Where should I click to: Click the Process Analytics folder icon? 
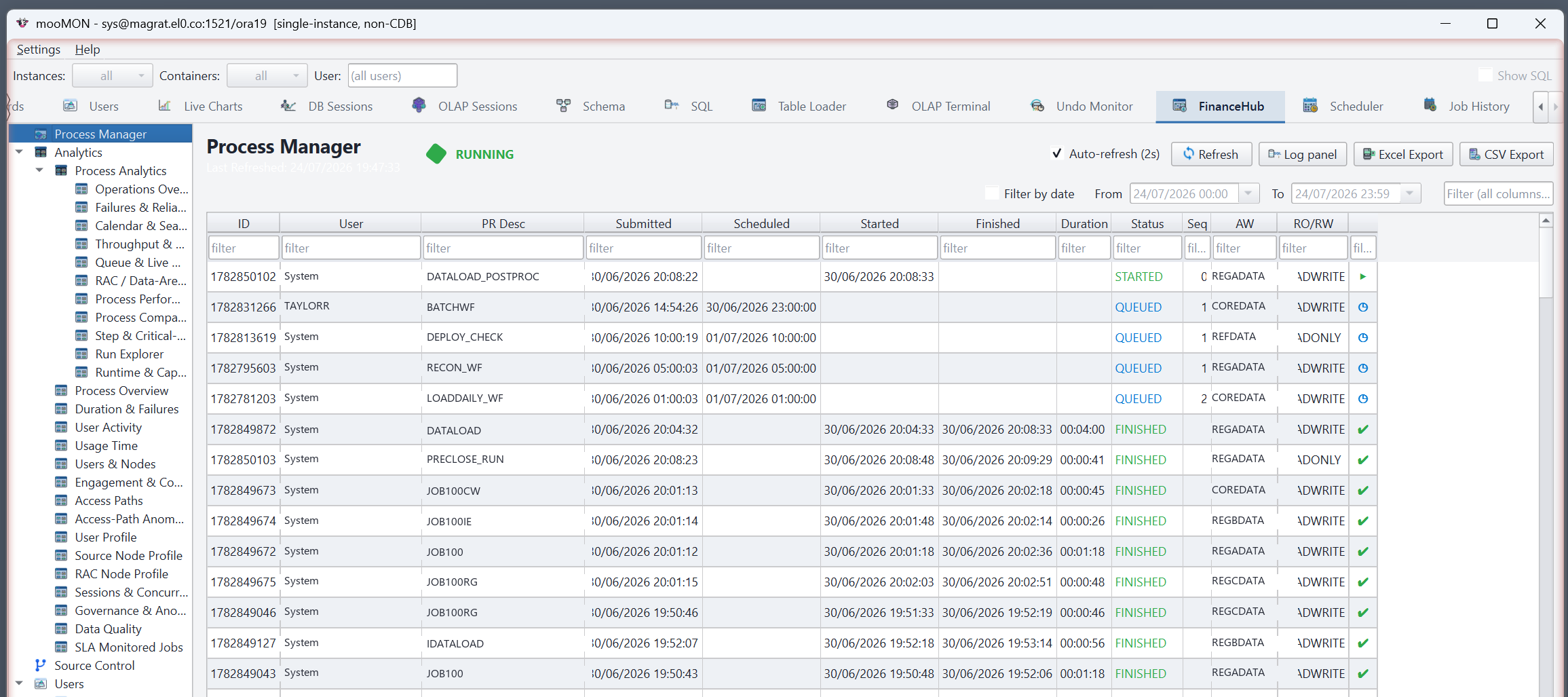[61, 170]
